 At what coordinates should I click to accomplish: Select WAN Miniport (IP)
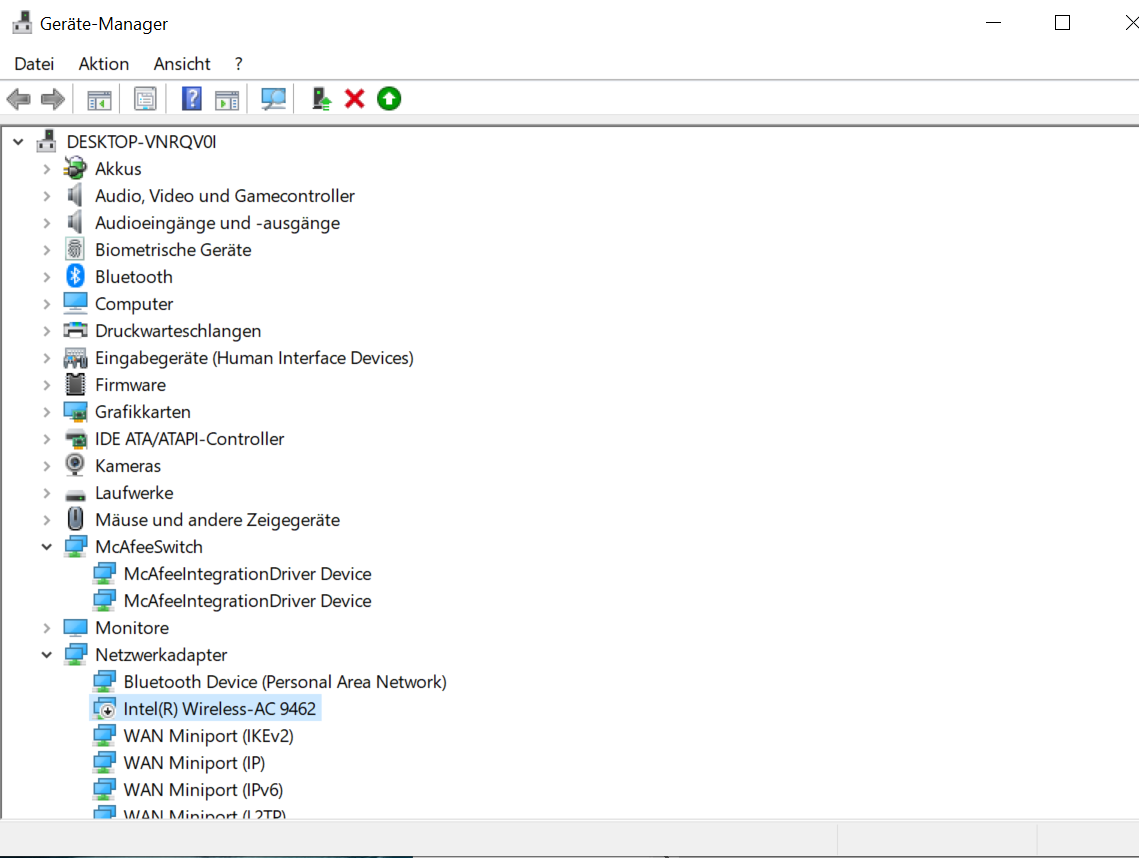pos(195,762)
